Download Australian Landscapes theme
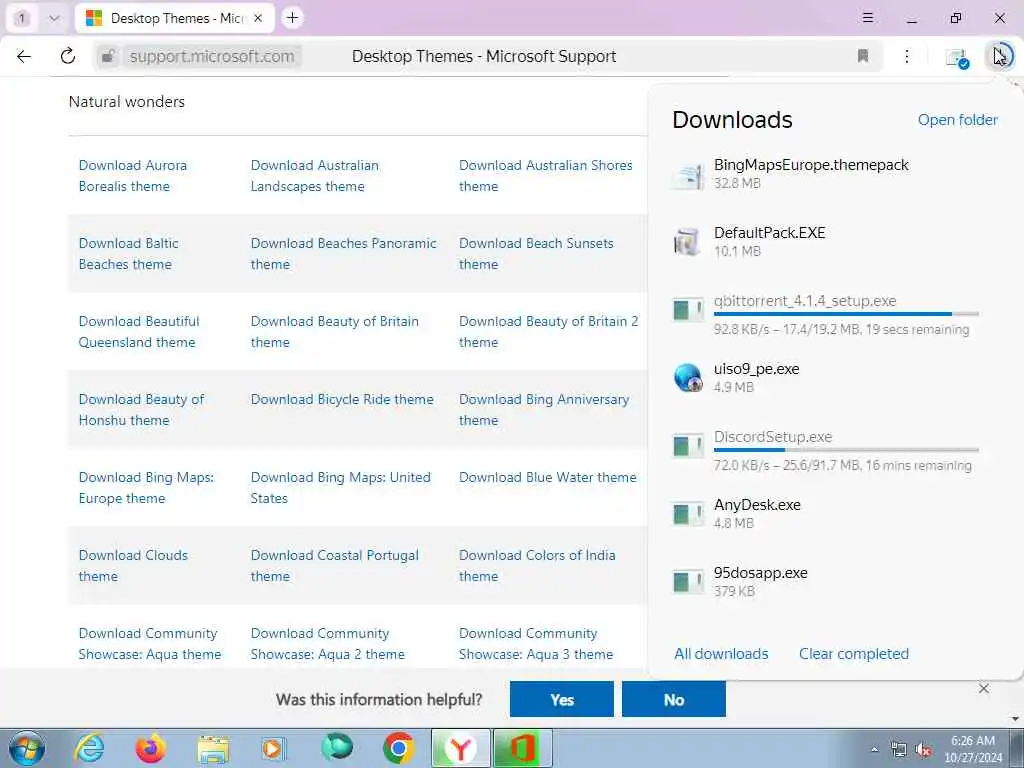This screenshot has height=768, width=1024. click(x=315, y=176)
